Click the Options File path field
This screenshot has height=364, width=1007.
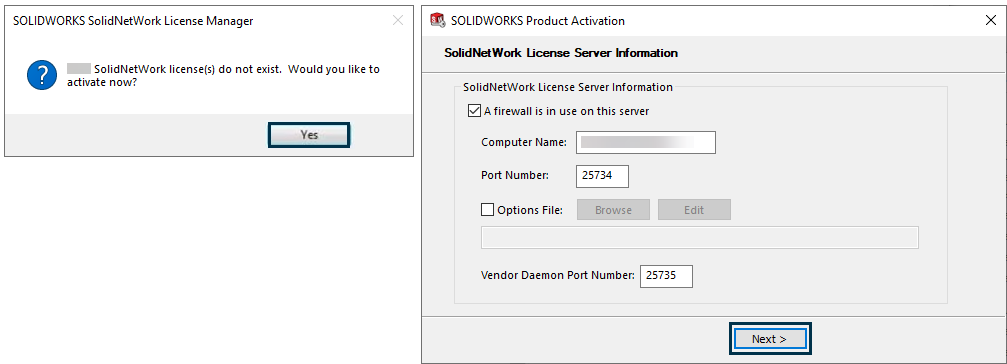coord(700,237)
